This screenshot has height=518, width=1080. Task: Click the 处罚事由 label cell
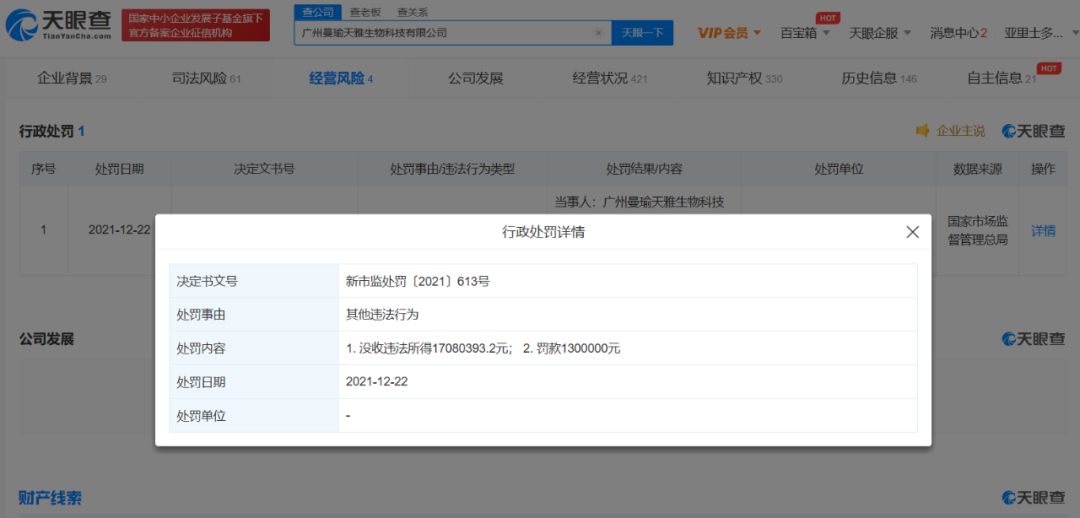click(253, 315)
